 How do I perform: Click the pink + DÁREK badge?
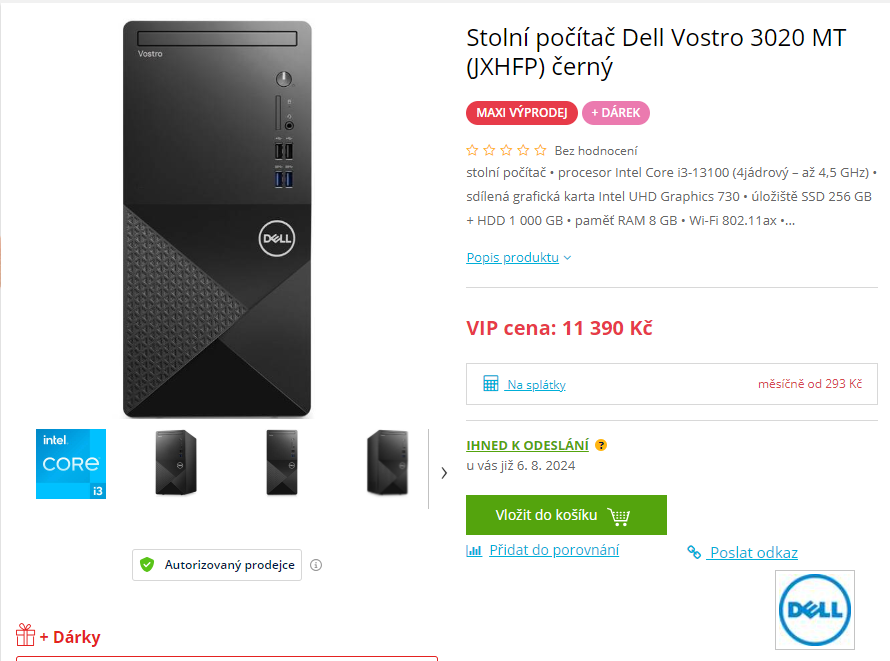tap(616, 113)
